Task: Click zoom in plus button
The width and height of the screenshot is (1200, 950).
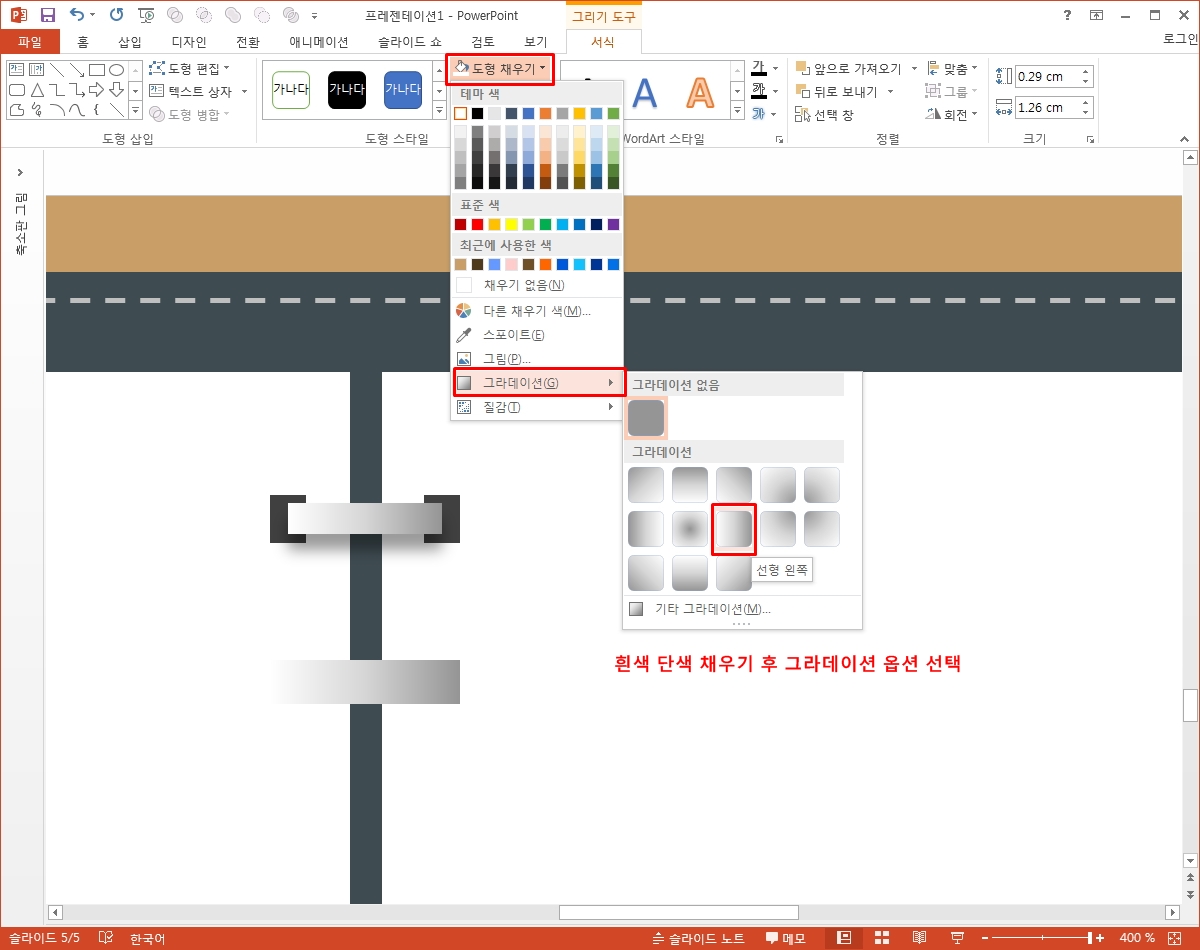Action: (1101, 938)
